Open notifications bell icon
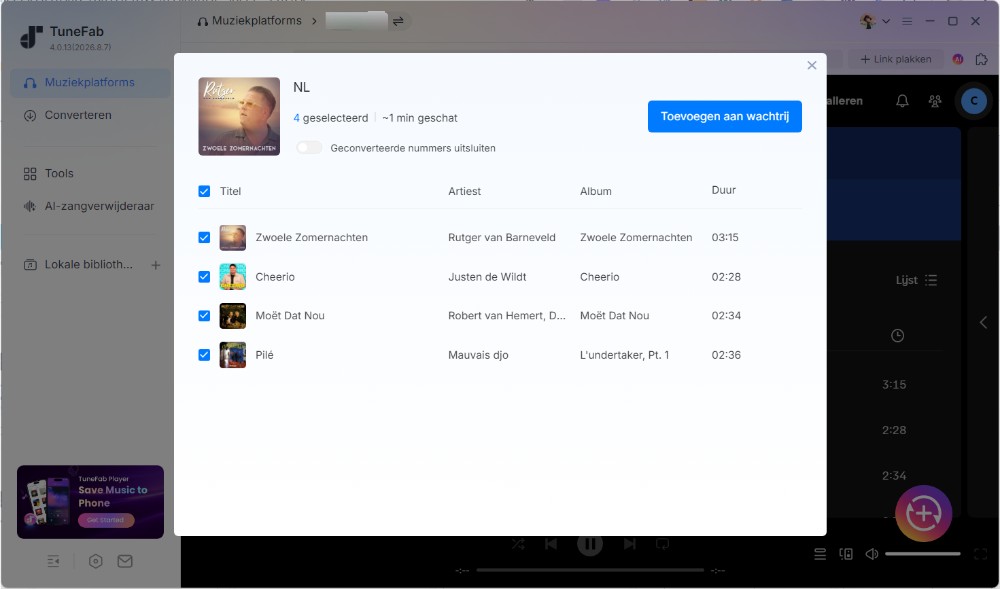The height and width of the screenshot is (589, 1000). click(902, 101)
